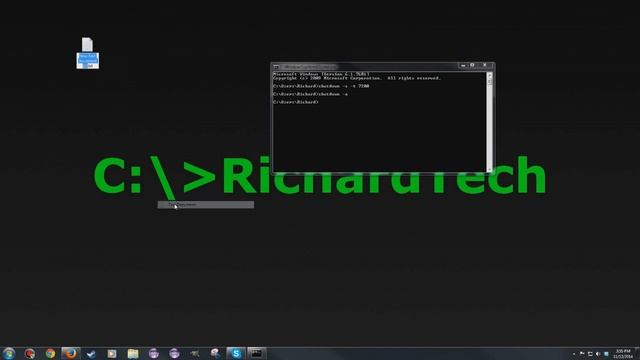Image resolution: width=640 pixels, height=360 pixels.
Task: Open network status tray icon
Action: tap(590, 354)
